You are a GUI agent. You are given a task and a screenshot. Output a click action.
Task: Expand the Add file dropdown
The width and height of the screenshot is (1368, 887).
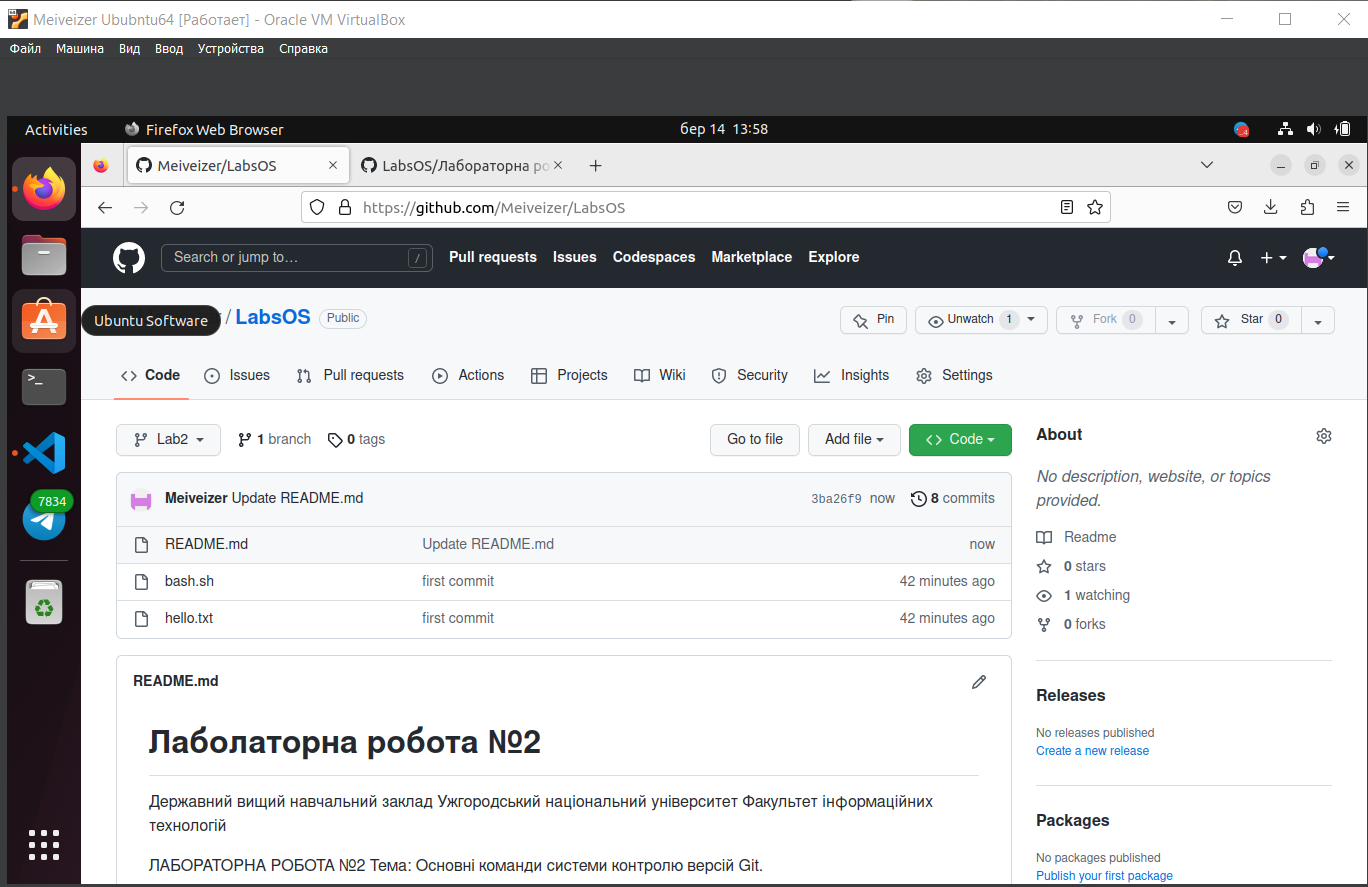coord(854,439)
